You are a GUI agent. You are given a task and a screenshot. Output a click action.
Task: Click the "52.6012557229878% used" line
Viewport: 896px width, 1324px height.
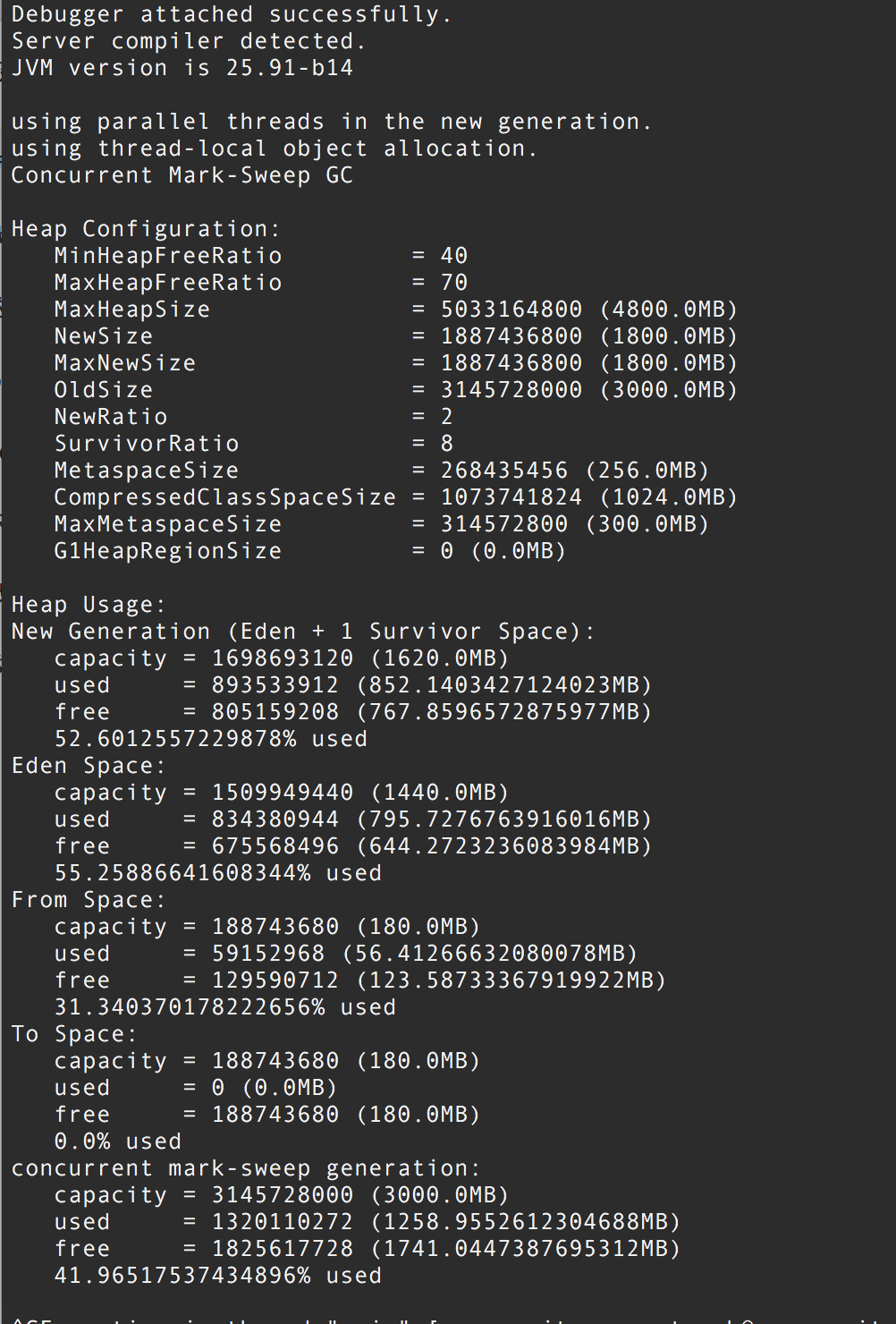click(x=211, y=739)
